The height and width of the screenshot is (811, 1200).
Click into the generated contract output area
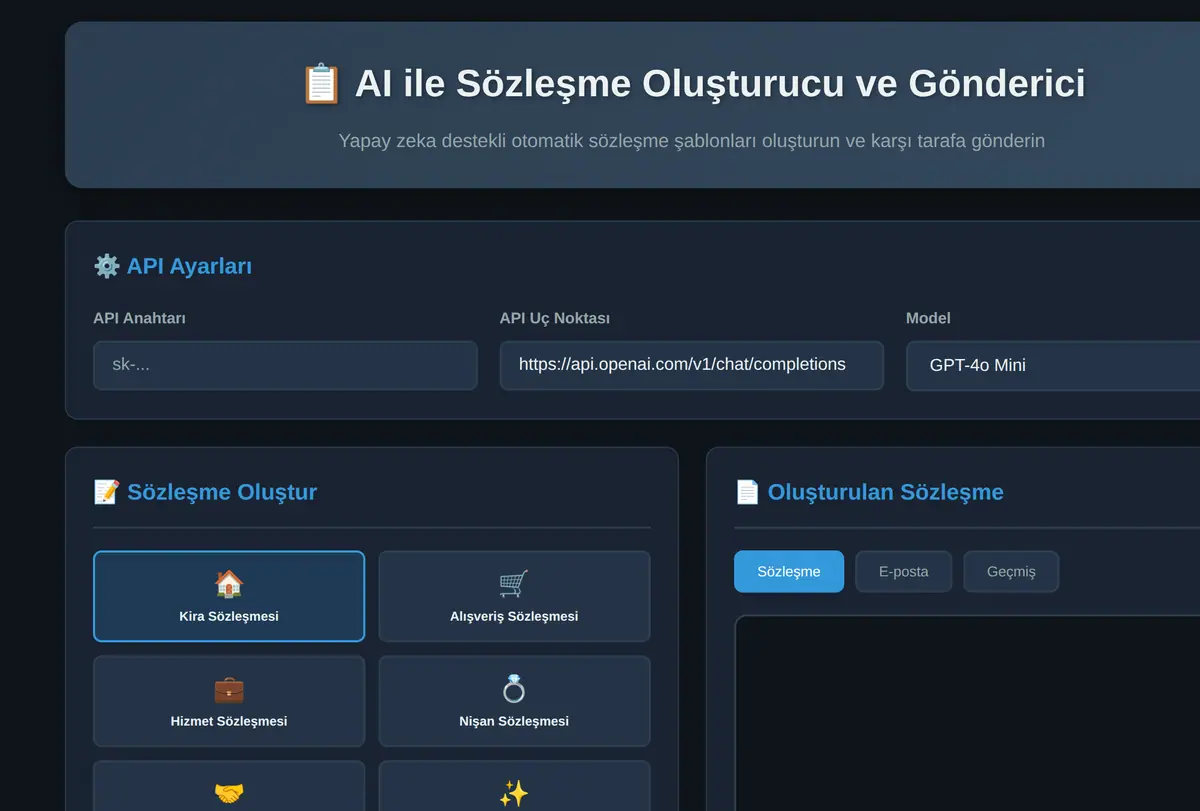967,713
